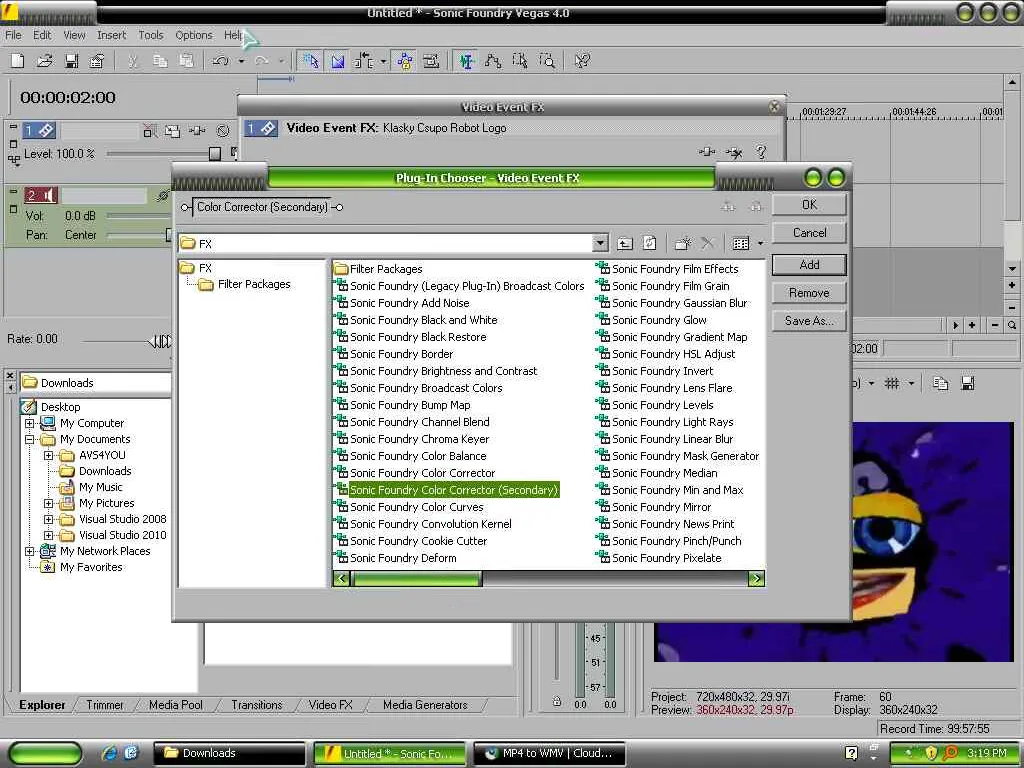Click the Open project folder icon
Screen dimensions: 1024x768
pos(44,61)
